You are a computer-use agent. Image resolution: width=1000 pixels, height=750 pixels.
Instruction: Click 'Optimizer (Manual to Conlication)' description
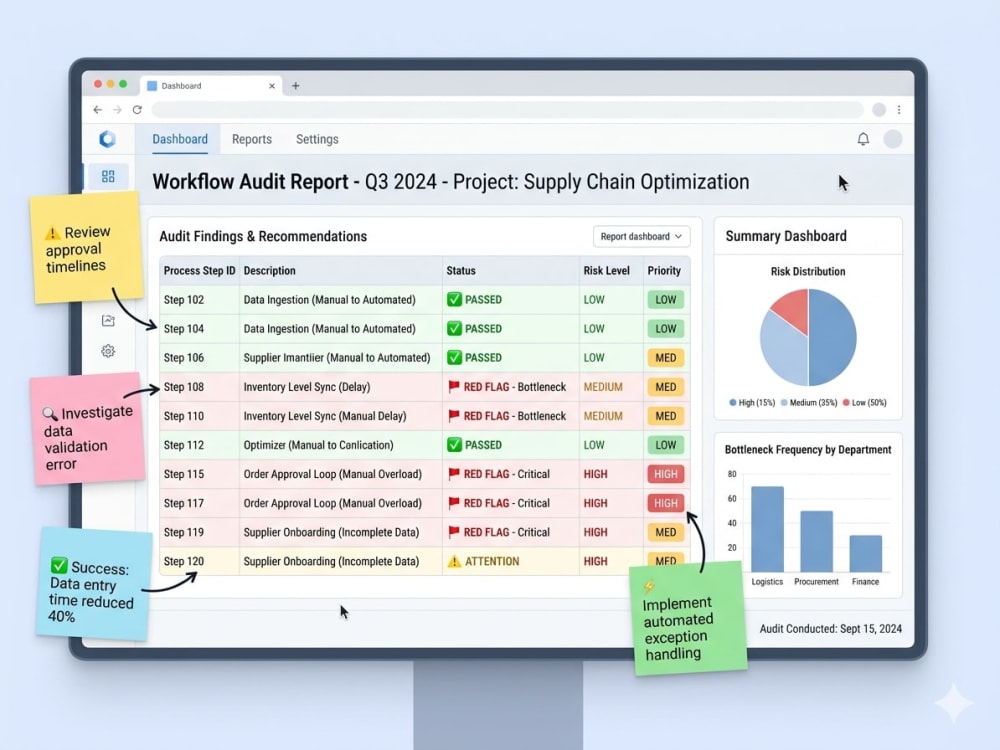(x=318, y=445)
